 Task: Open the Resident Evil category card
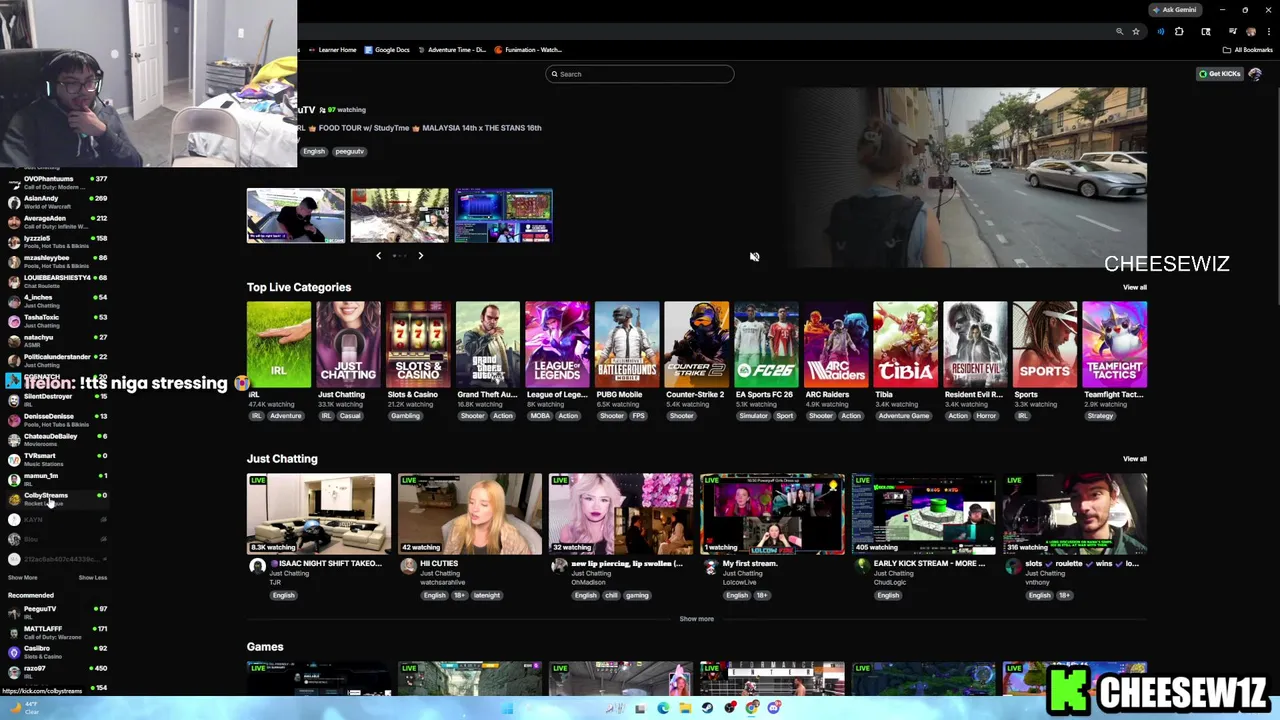coord(975,345)
